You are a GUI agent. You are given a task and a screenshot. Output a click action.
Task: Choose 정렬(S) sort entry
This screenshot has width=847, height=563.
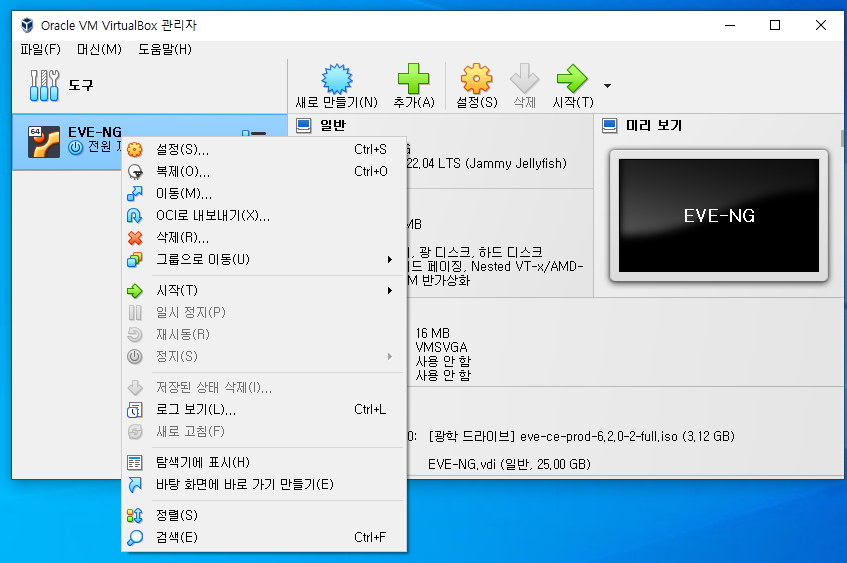coord(264,515)
